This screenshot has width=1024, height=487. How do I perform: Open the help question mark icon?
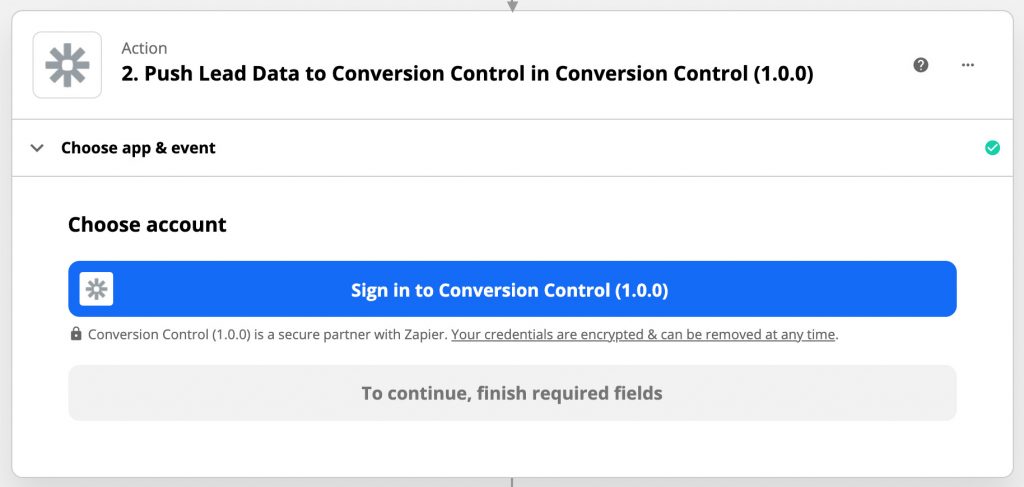[x=921, y=65]
